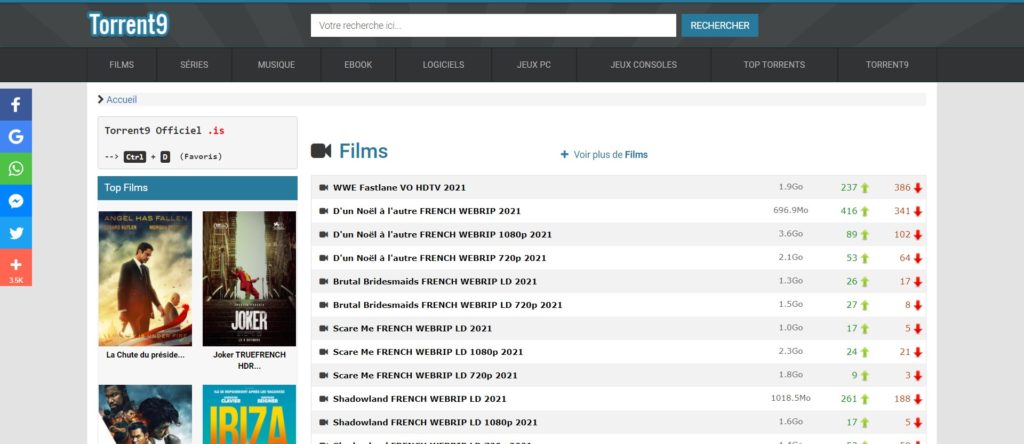Screen dimensions: 1024x444
Task: Click Torrent9 Officiel .is text
Action: pyautogui.click(x=165, y=131)
